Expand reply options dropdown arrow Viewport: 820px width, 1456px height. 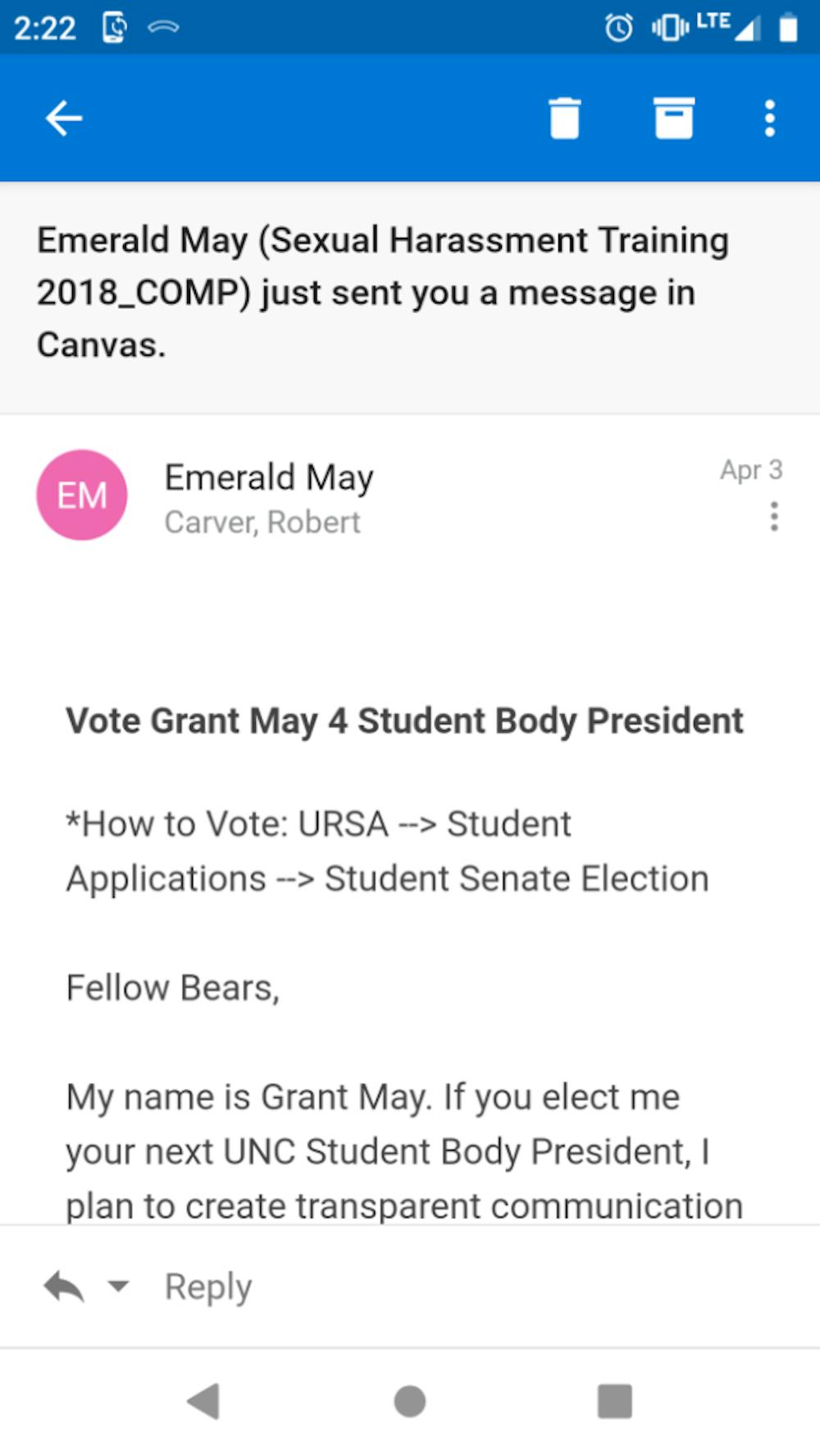click(x=119, y=1285)
